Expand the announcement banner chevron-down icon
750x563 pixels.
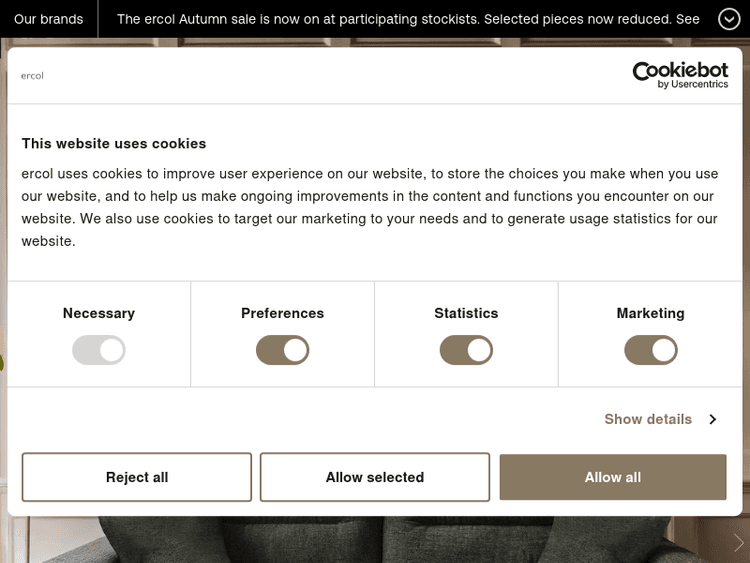[x=729, y=19]
